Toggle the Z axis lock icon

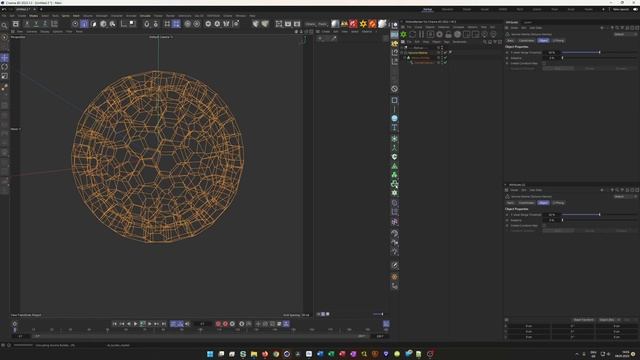[x=45, y=24]
